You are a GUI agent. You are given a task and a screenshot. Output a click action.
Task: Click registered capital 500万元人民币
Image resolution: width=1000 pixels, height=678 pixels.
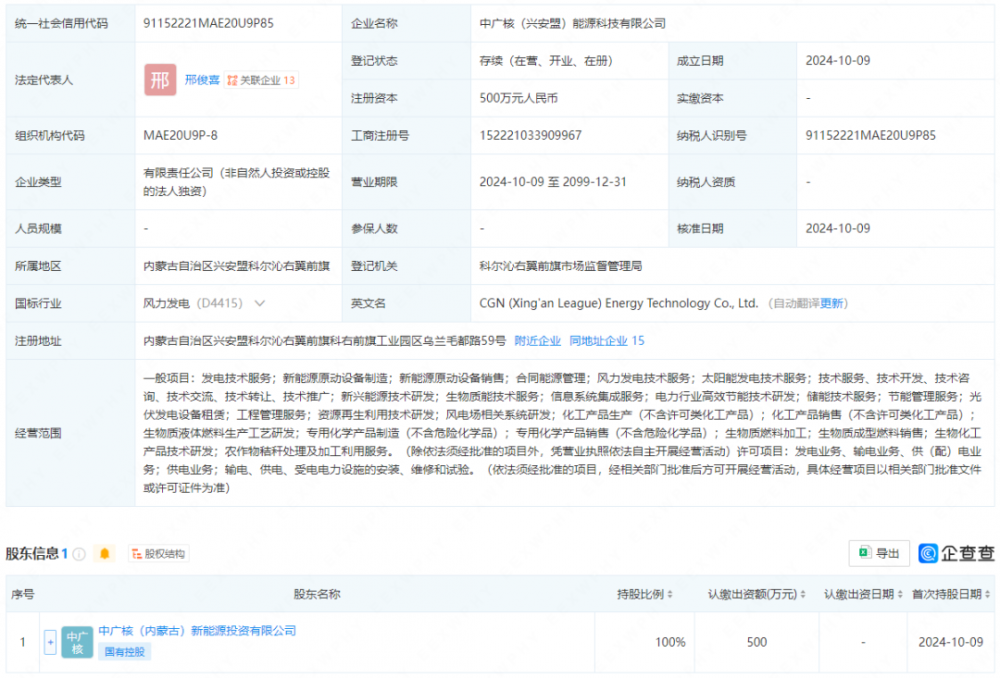point(518,98)
